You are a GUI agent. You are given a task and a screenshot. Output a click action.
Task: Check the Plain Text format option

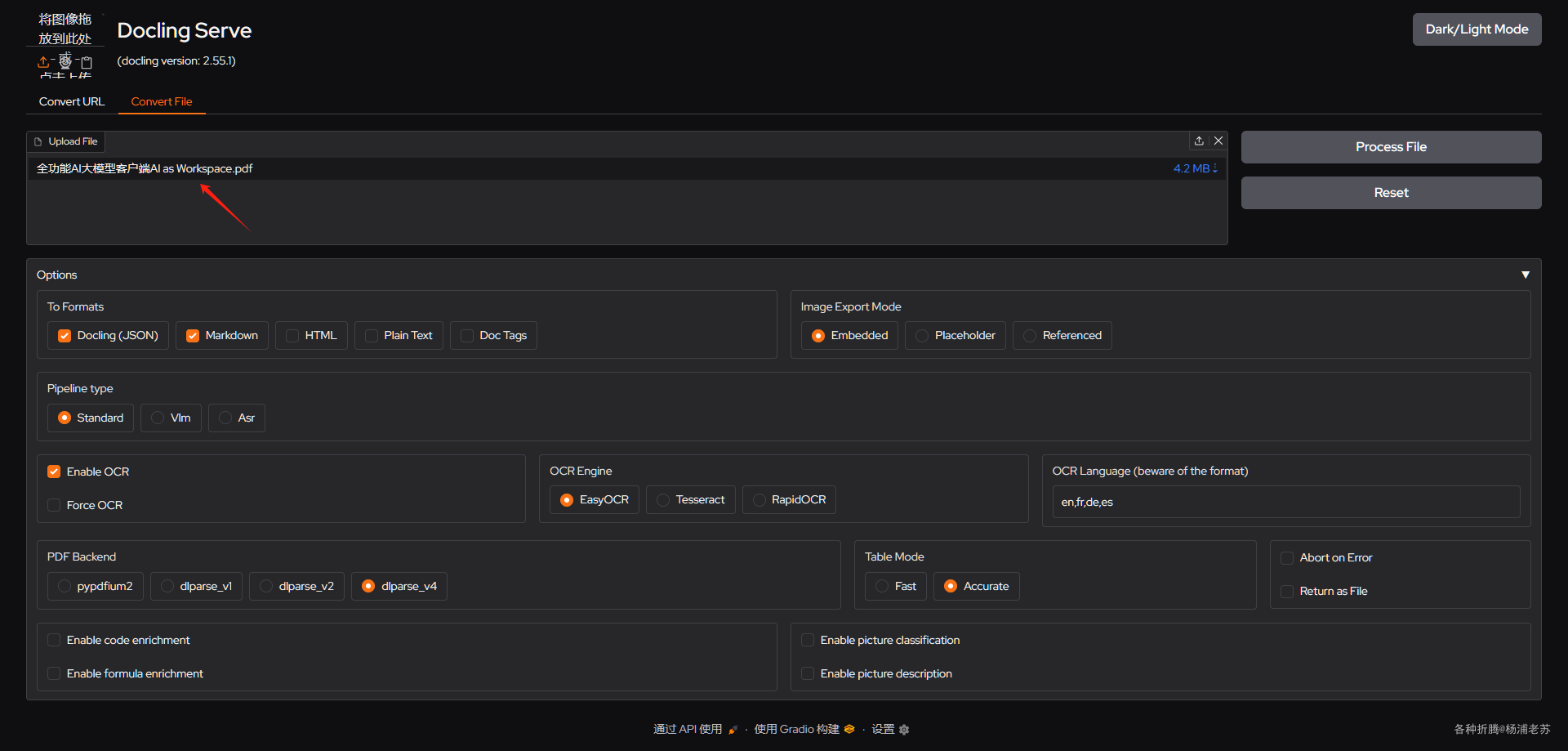[x=372, y=336]
